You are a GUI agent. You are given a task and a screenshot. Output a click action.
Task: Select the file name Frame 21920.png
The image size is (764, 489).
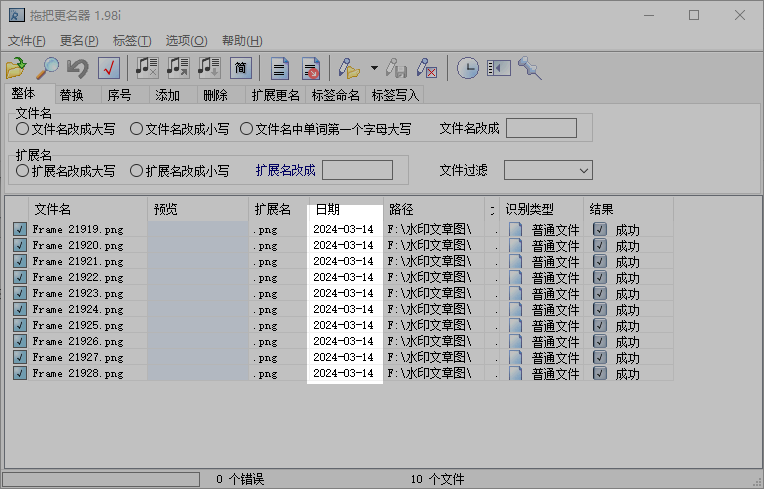(78, 245)
